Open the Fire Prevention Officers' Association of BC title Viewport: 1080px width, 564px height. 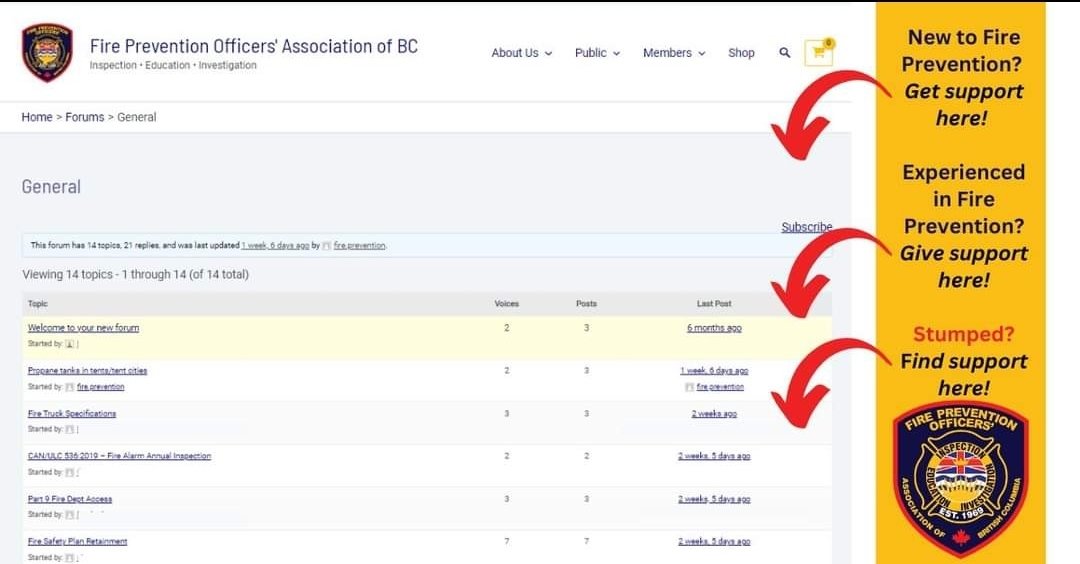point(253,46)
